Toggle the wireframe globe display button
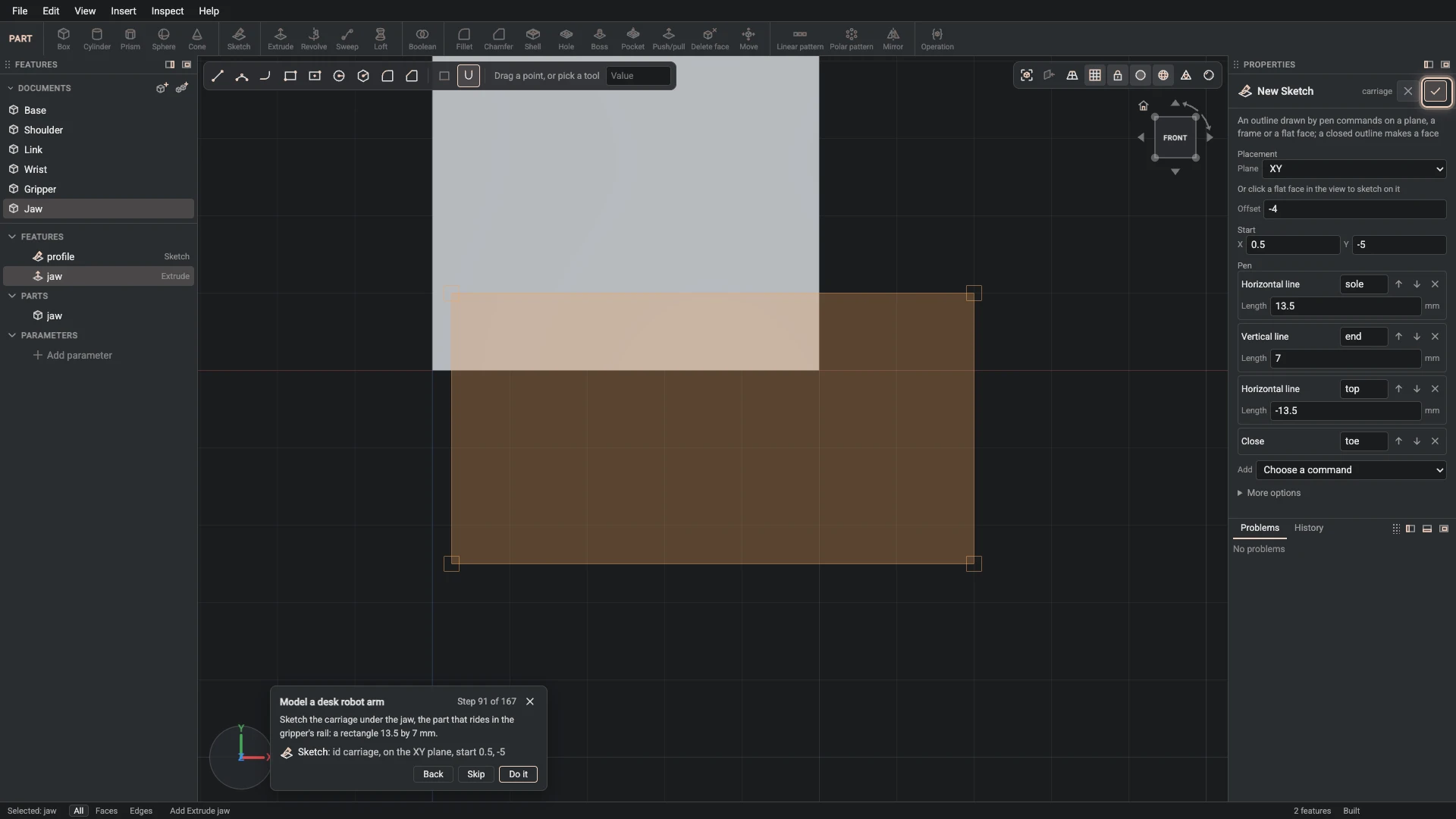The image size is (1456, 819). point(1163,75)
